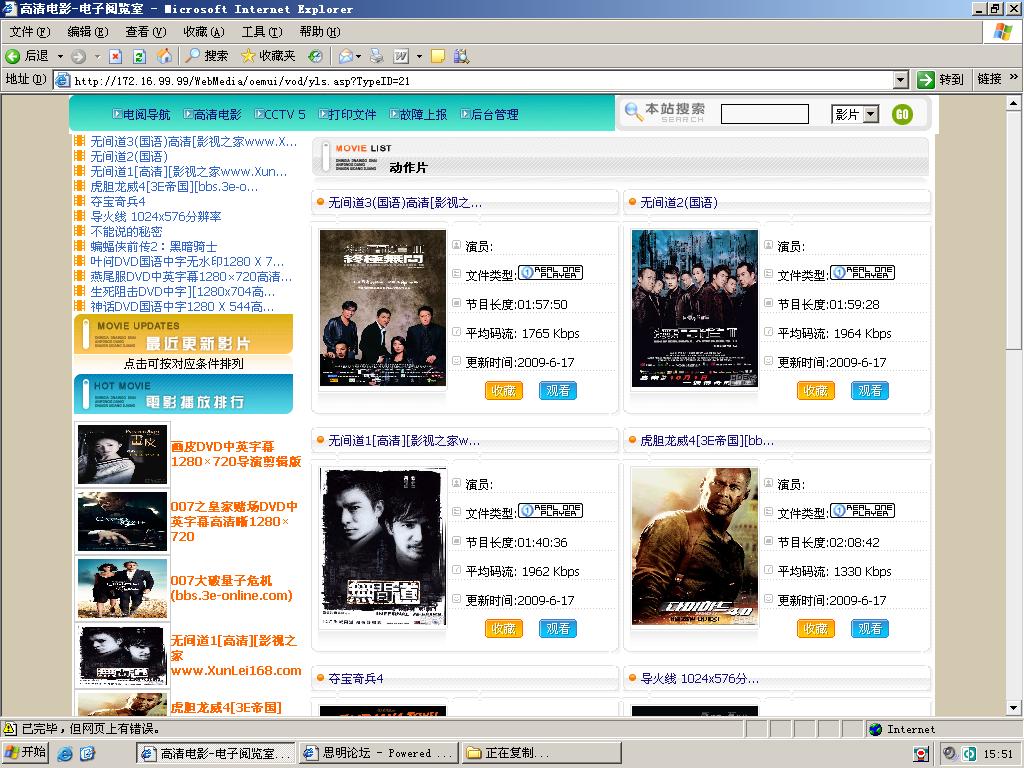Image resolution: width=1024 pixels, height=768 pixels.
Task: Click the red tray icon in the taskbar
Action: point(921,754)
